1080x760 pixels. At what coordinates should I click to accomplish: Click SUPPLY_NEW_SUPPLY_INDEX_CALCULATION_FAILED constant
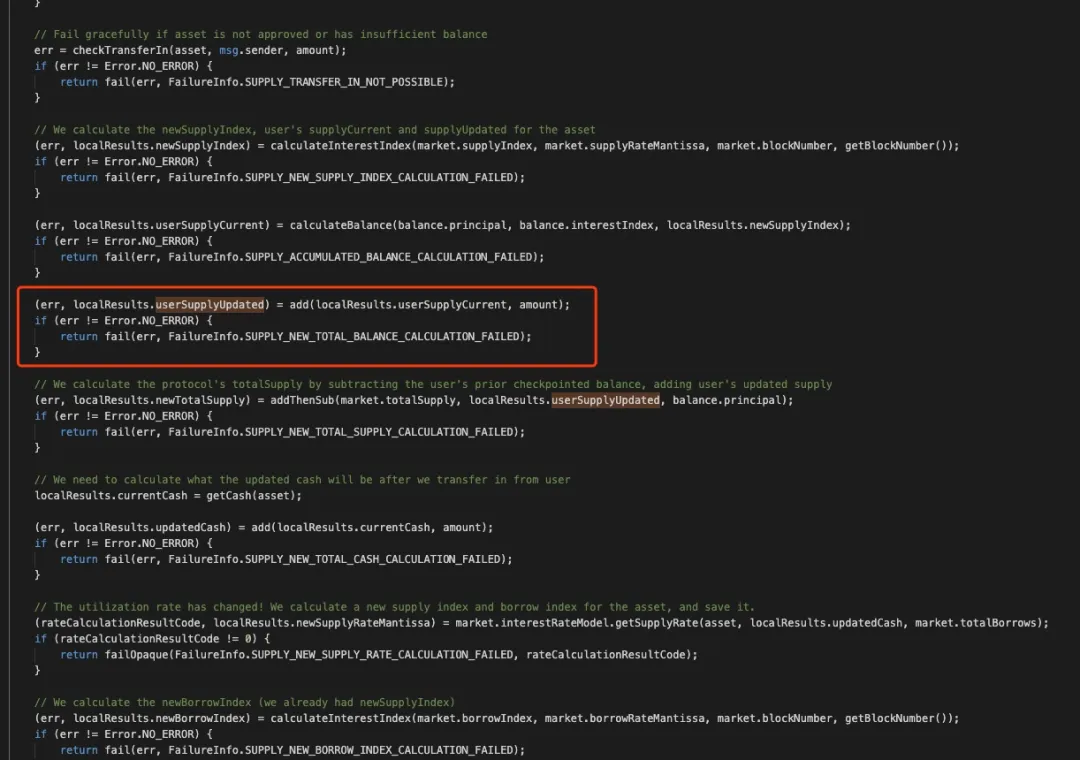(x=380, y=178)
